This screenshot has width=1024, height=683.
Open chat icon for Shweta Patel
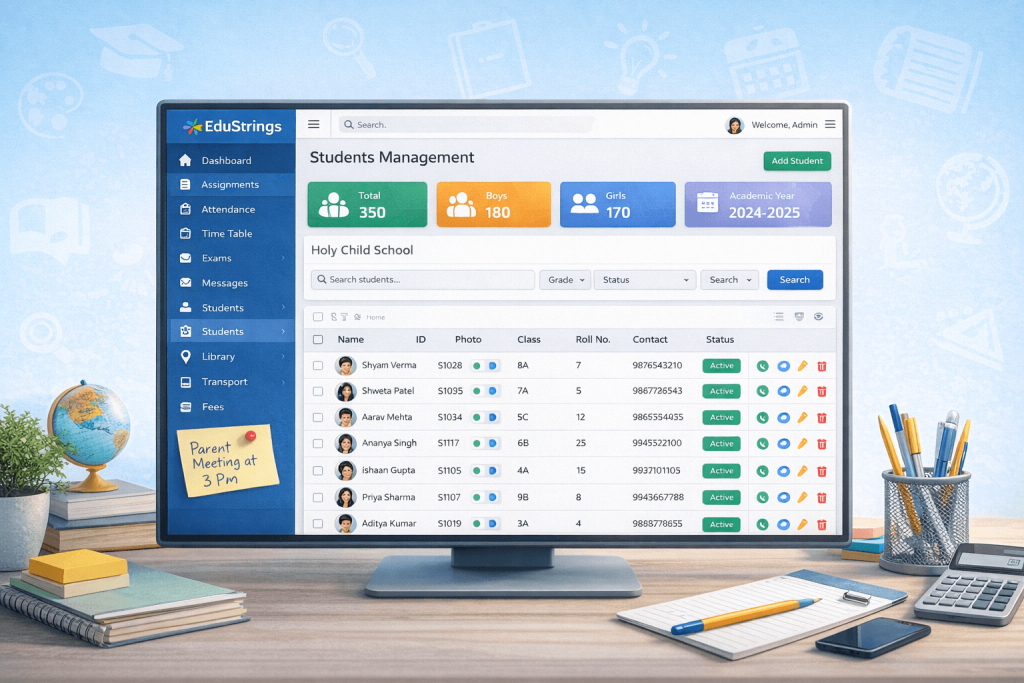(783, 392)
